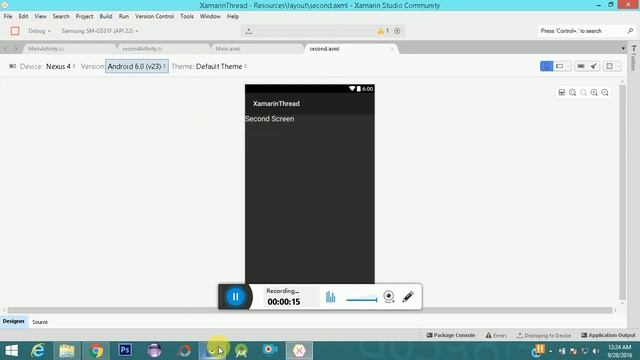Open the Build menu
The height and width of the screenshot is (360, 640).
[x=106, y=16]
